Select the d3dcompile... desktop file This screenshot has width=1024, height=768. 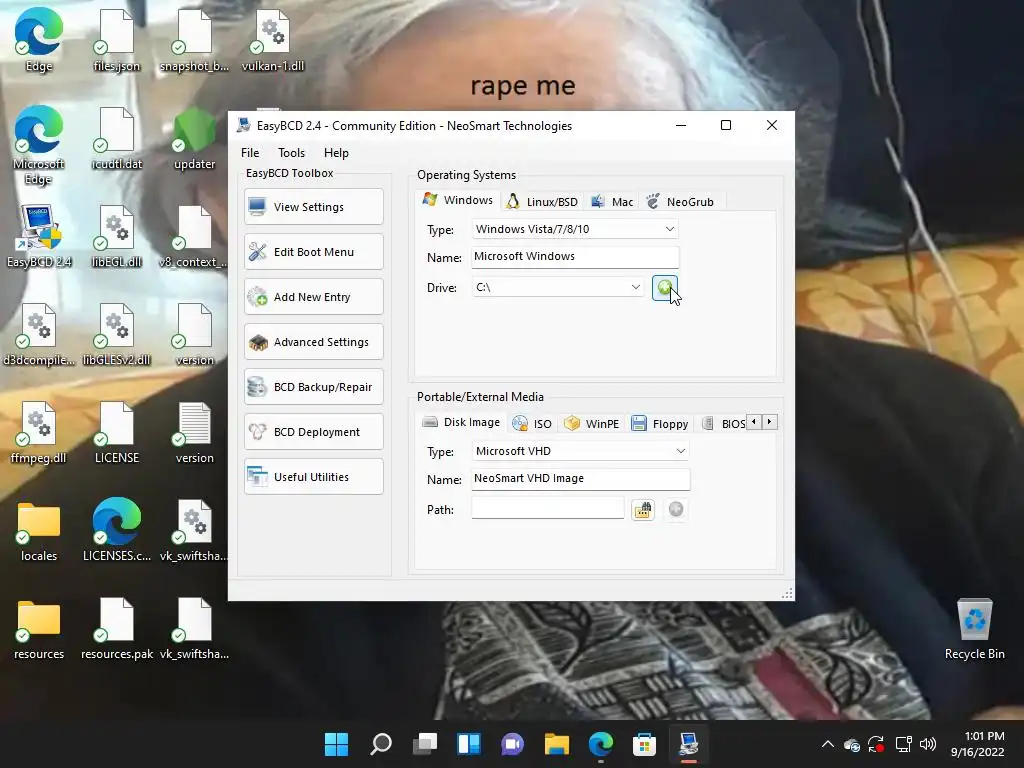pos(39,334)
